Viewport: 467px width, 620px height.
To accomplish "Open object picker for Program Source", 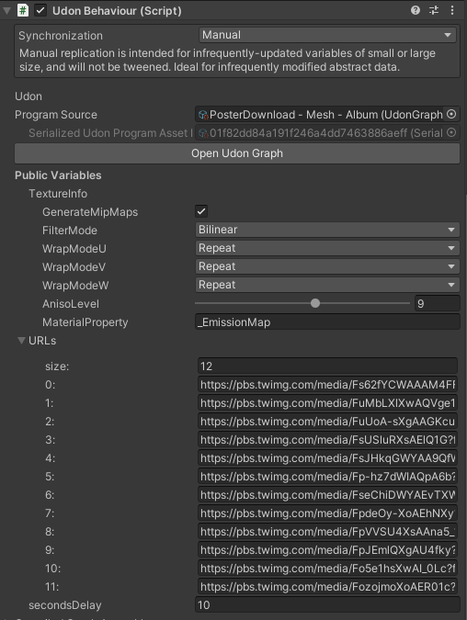I will tap(451, 114).
